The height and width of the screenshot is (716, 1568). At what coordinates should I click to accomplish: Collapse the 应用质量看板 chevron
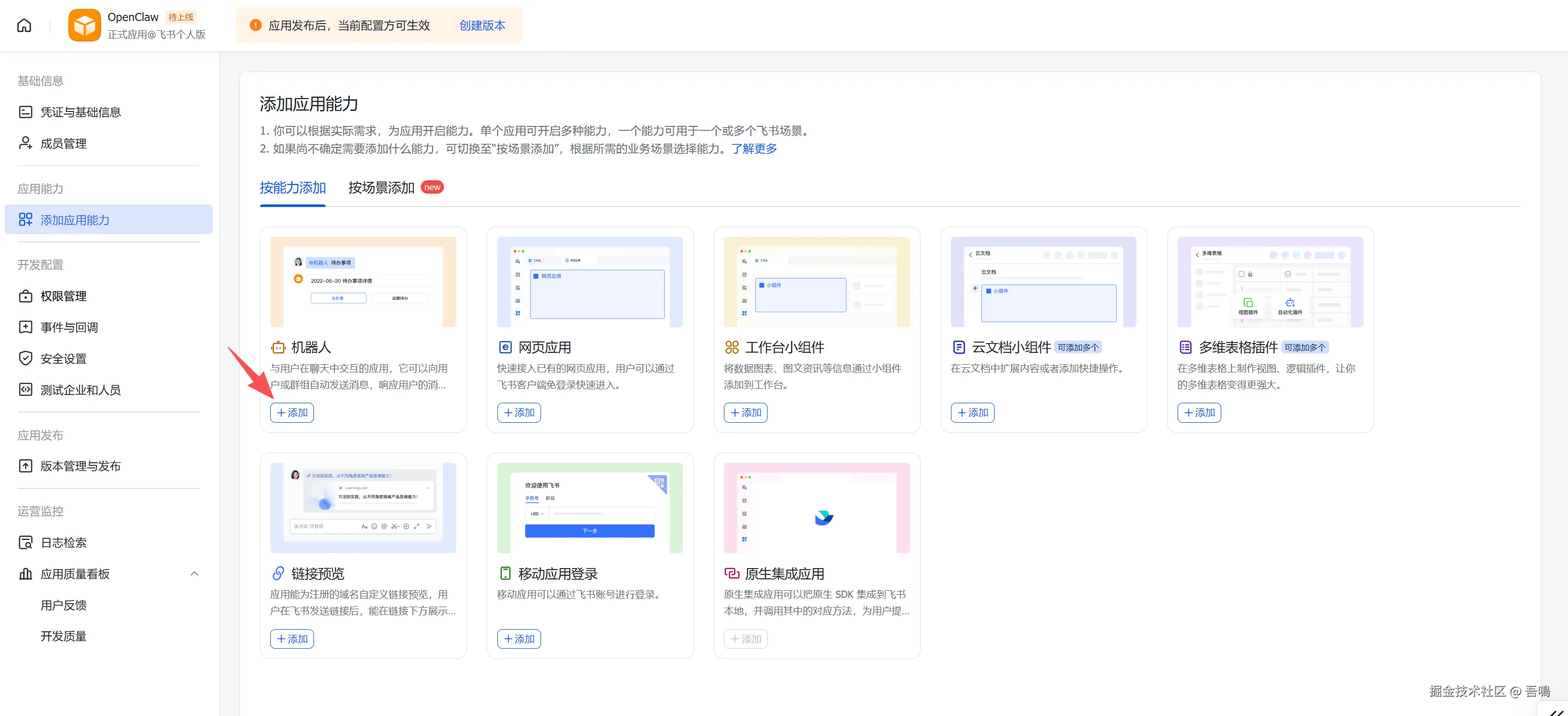point(194,574)
